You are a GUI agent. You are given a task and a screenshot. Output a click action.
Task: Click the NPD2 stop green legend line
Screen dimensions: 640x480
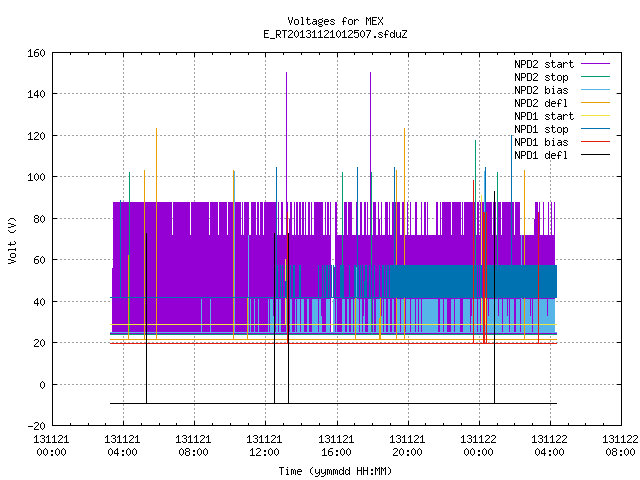coord(595,76)
